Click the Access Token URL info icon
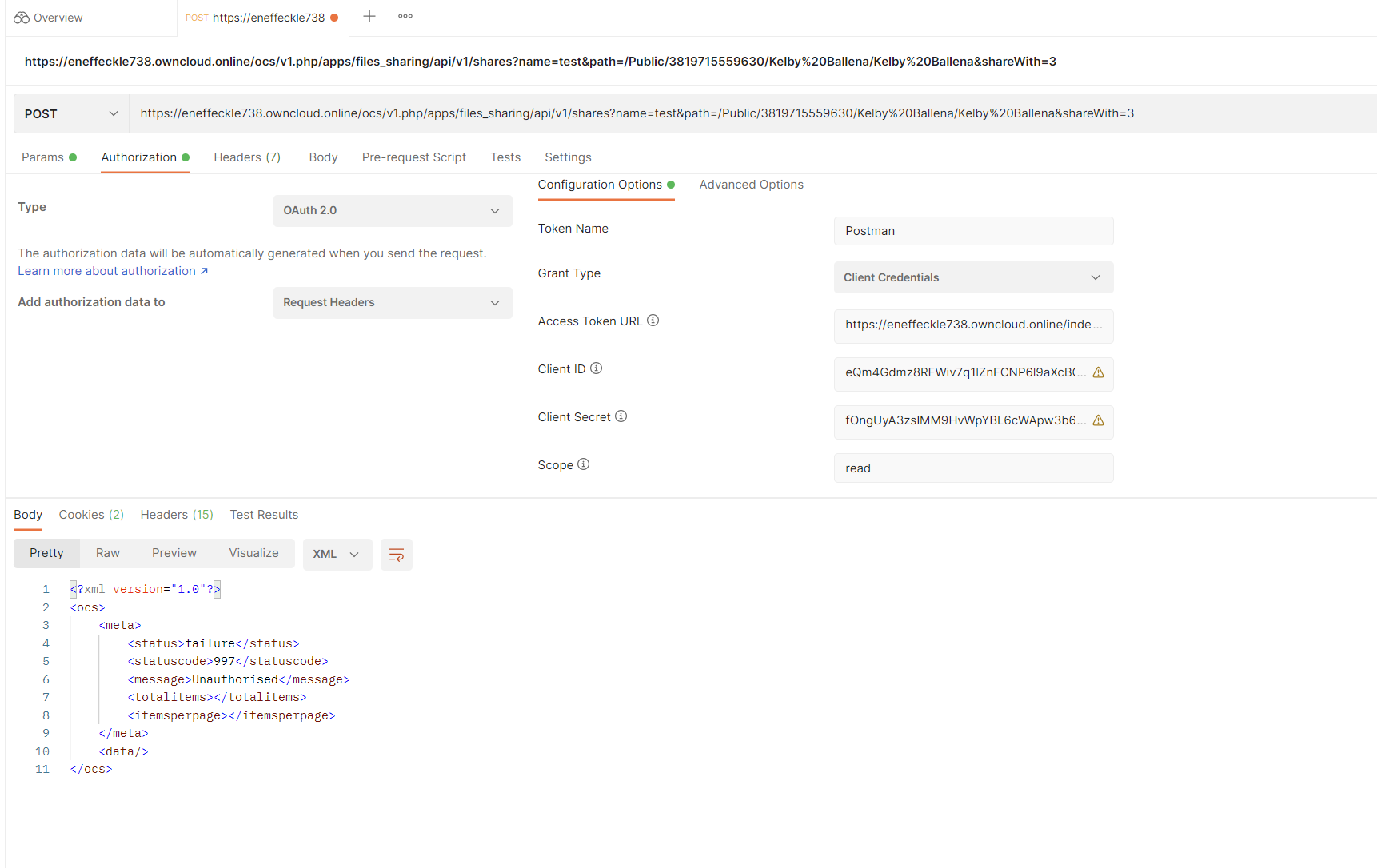 tap(653, 321)
